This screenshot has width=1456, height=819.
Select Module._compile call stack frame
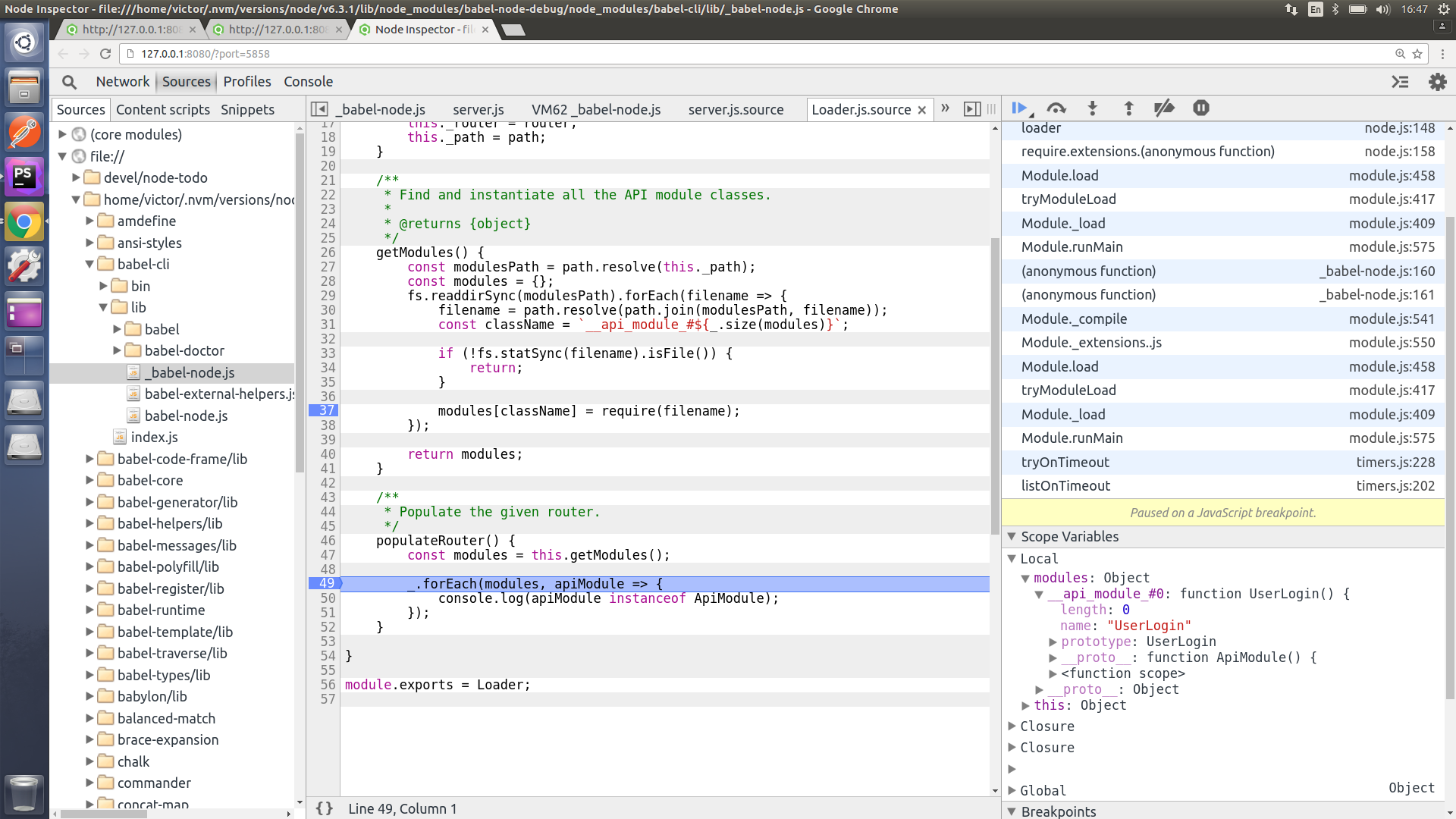click(1223, 318)
